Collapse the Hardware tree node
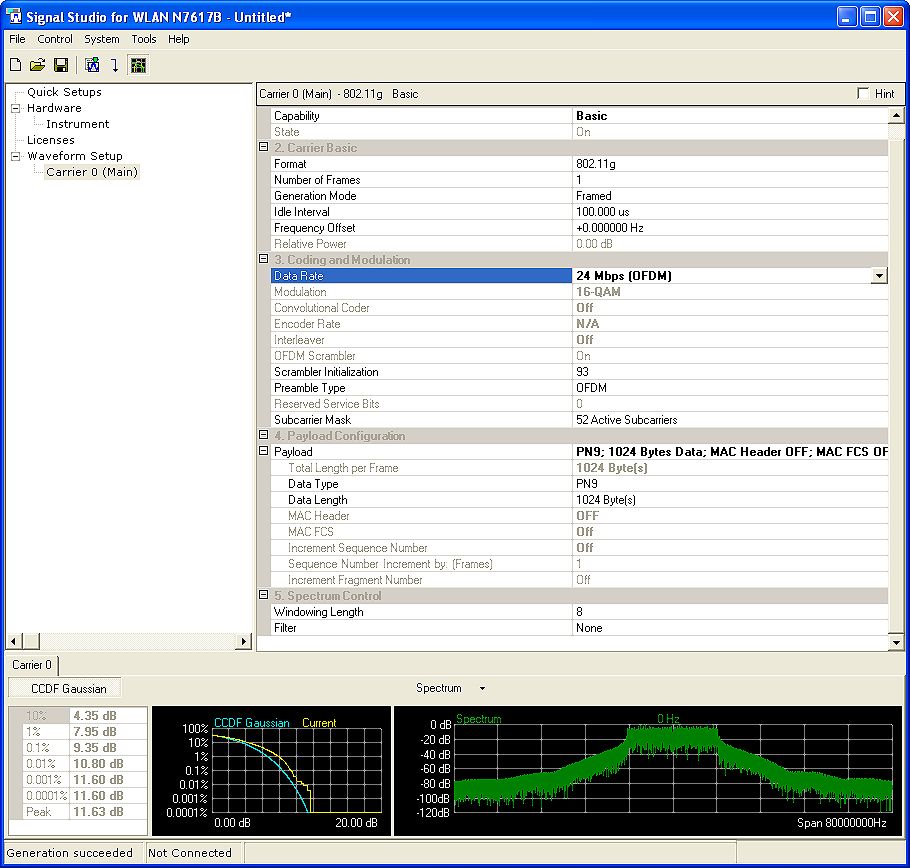Screen dimensions: 910x868 click(x=16, y=108)
